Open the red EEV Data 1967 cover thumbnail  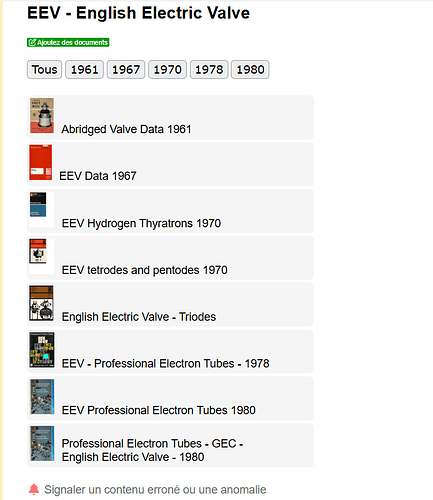point(41,162)
